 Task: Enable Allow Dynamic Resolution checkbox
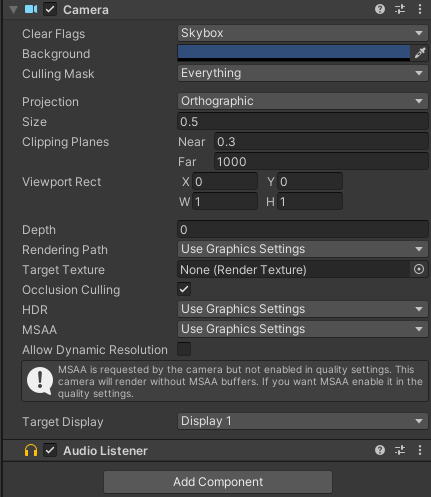[x=184, y=349]
